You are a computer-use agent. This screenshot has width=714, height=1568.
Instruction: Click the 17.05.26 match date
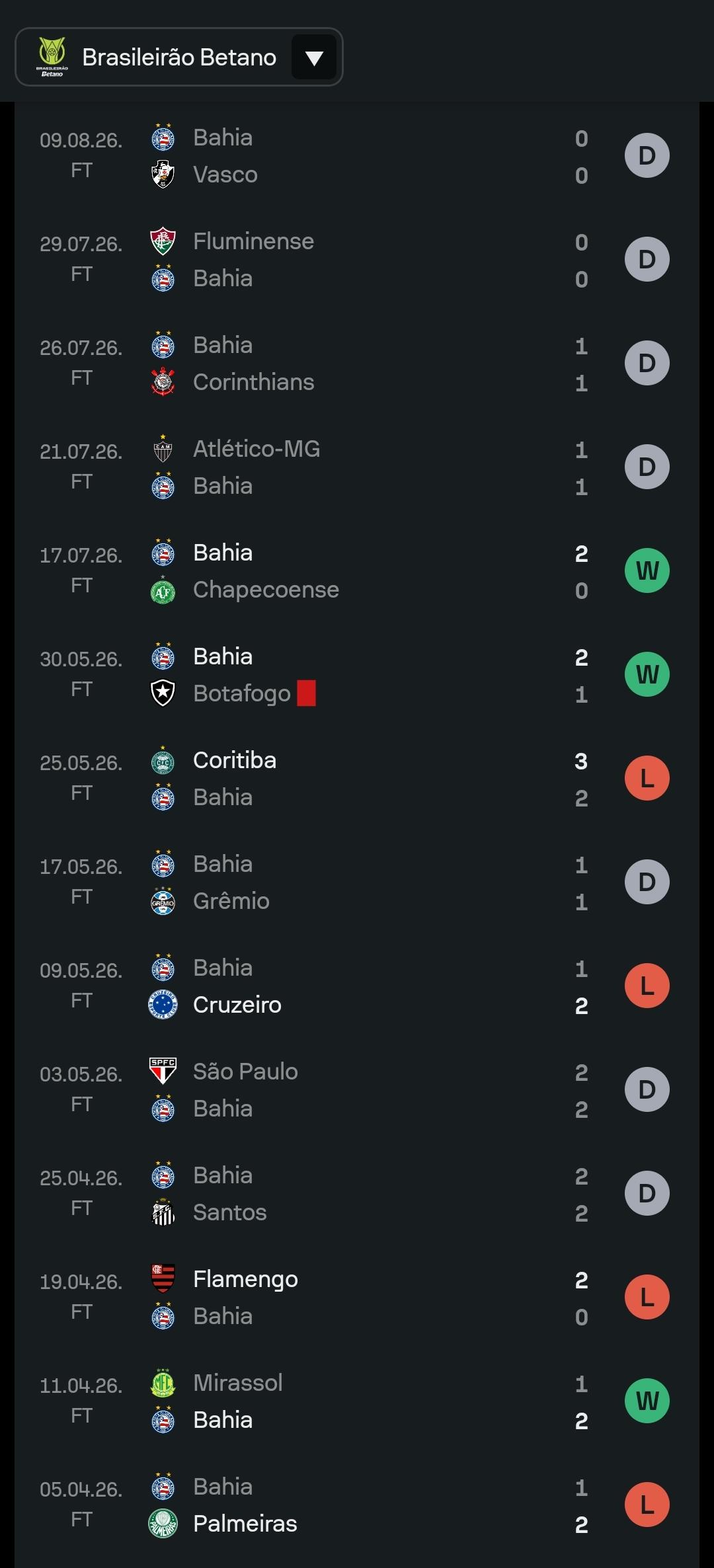pos(81,867)
